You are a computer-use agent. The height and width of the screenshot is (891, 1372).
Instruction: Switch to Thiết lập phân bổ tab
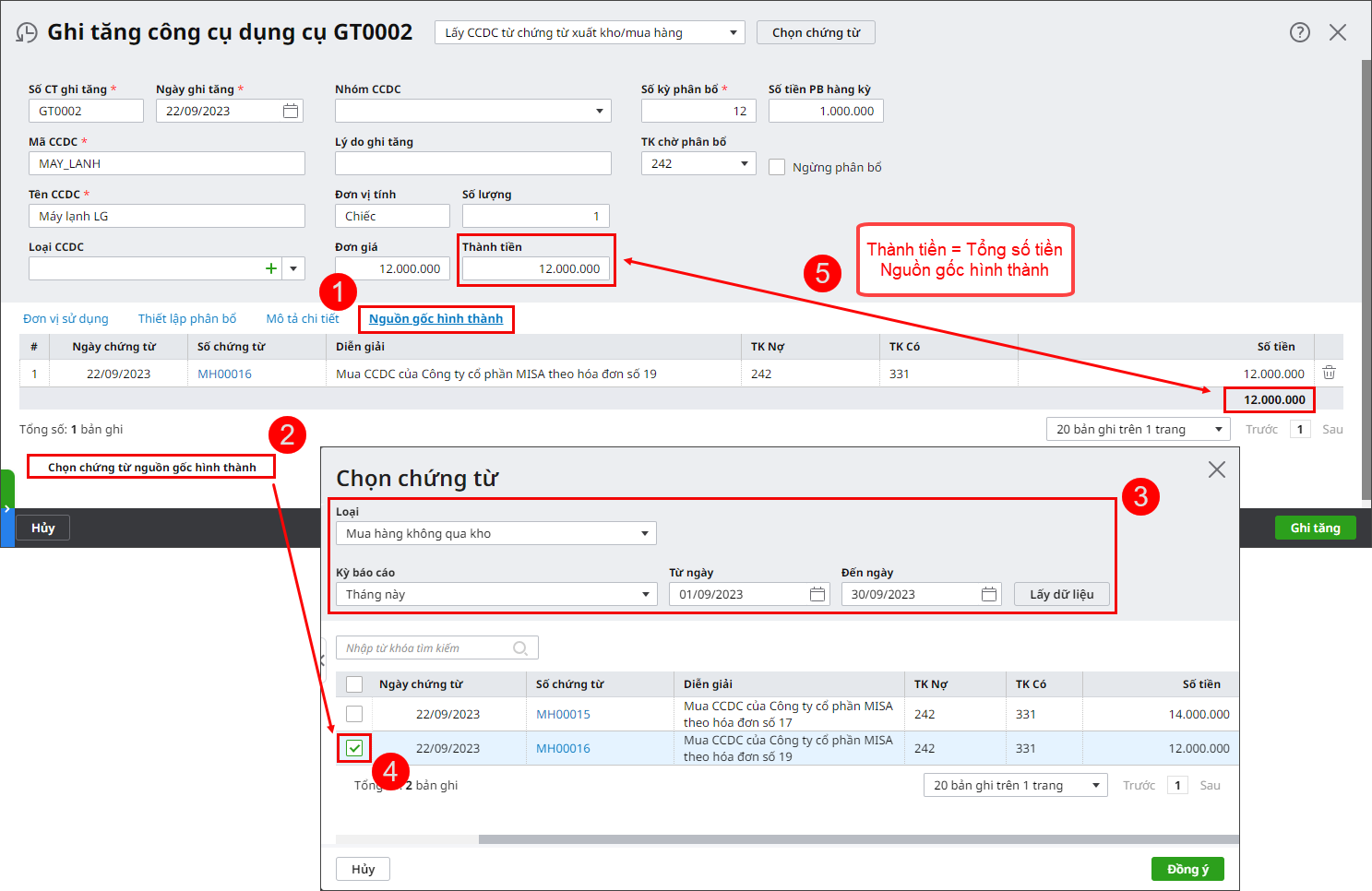tap(187, 319)
